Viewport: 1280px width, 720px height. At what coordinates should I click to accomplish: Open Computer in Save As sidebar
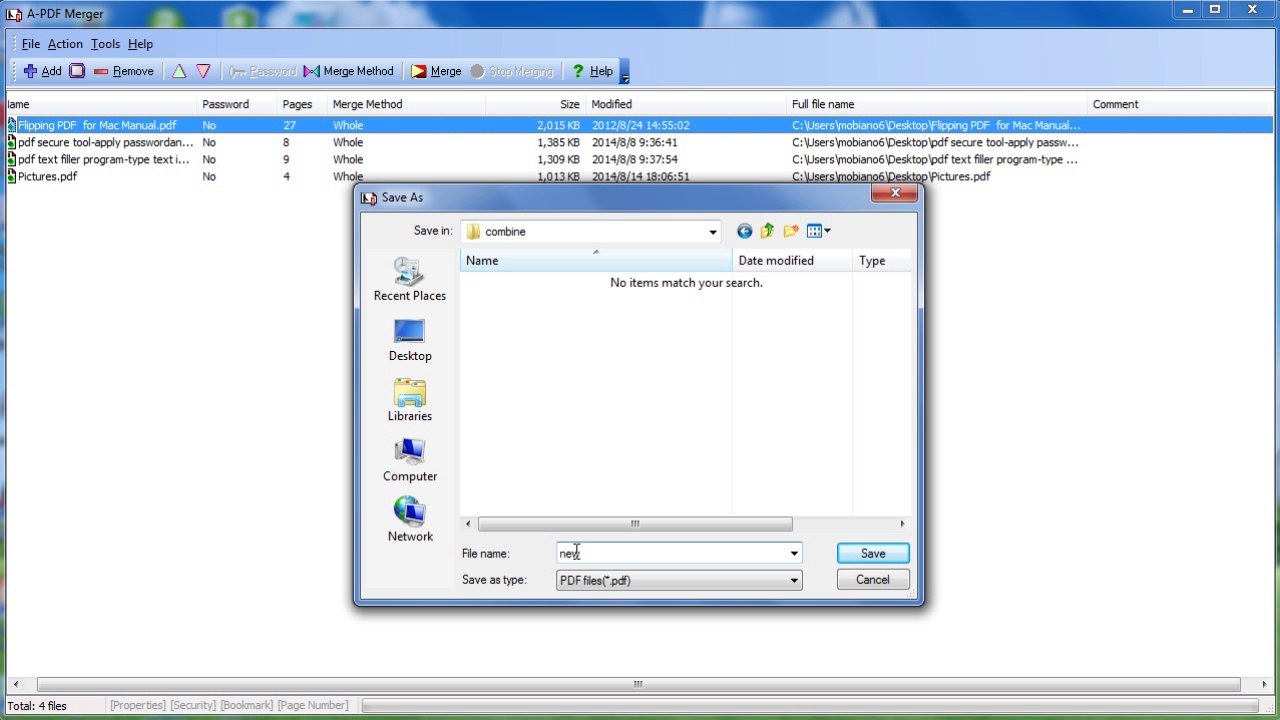pyautogui.click(x=410, y=460)
